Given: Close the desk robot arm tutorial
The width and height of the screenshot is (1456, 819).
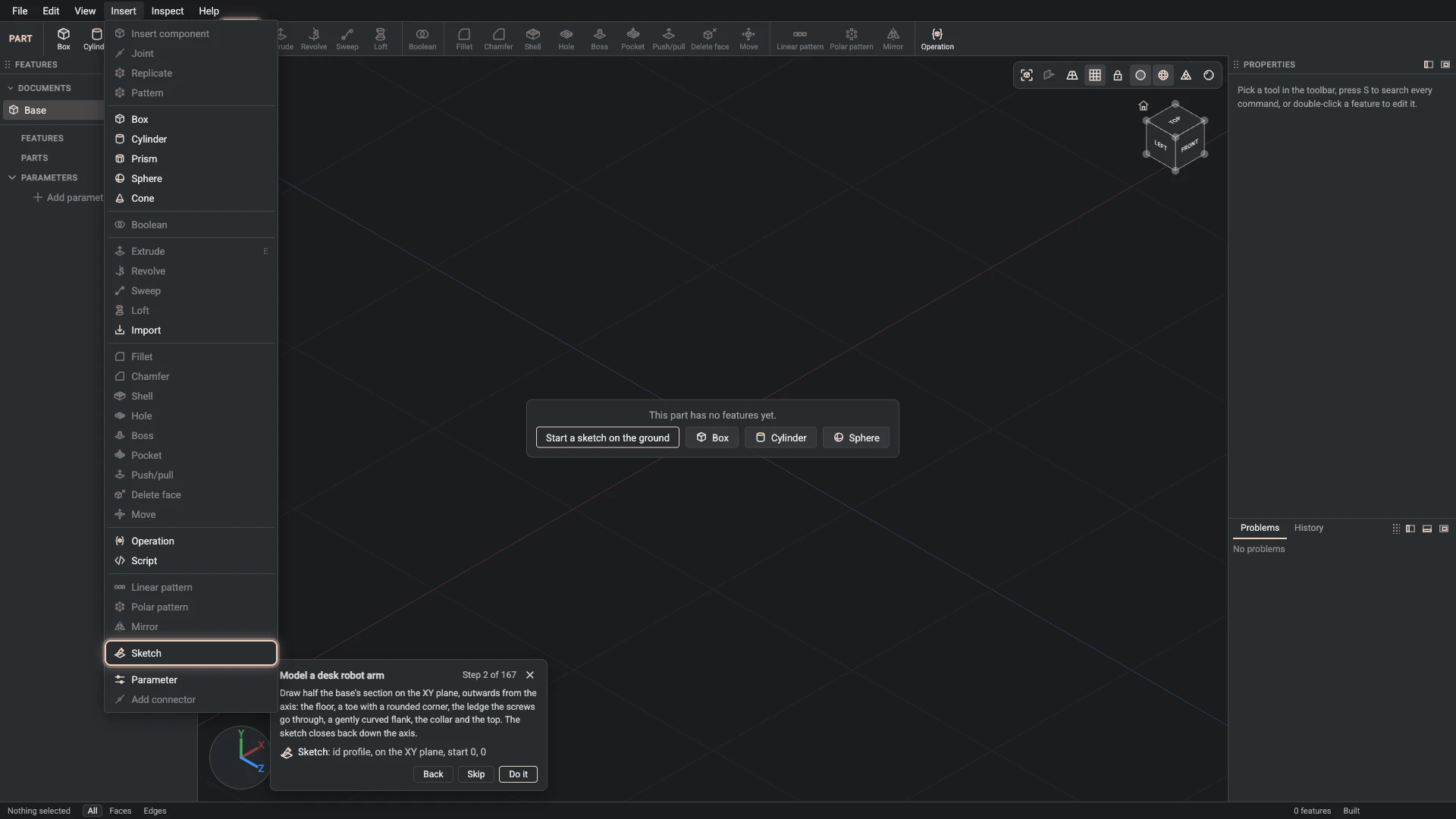Looking at the screenshot, I should pyautogui.click(x=530, y=675).
